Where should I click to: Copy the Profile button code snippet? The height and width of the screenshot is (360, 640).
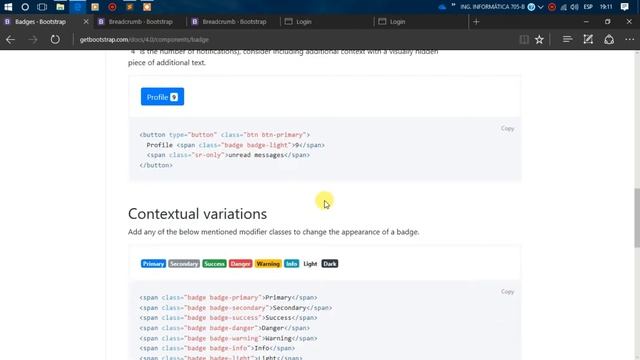coord(507,128)
